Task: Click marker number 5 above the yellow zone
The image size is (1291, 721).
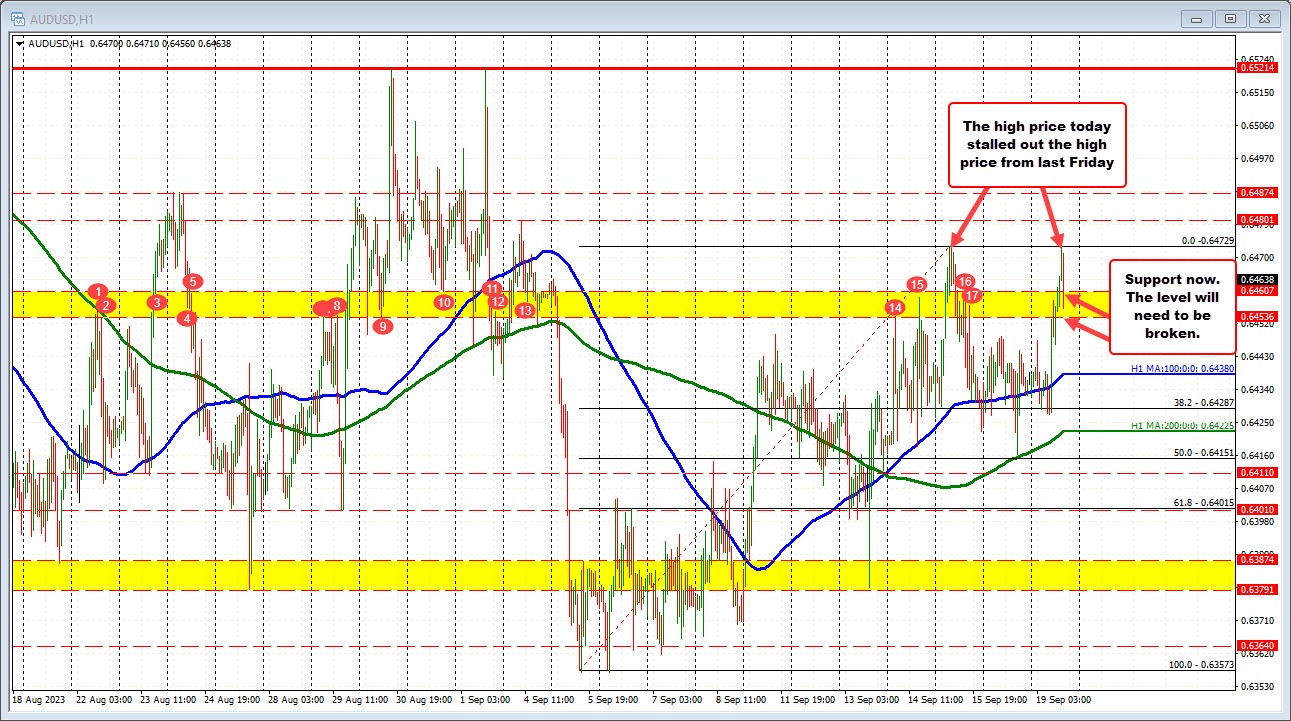Action: (x=191, y=281)
